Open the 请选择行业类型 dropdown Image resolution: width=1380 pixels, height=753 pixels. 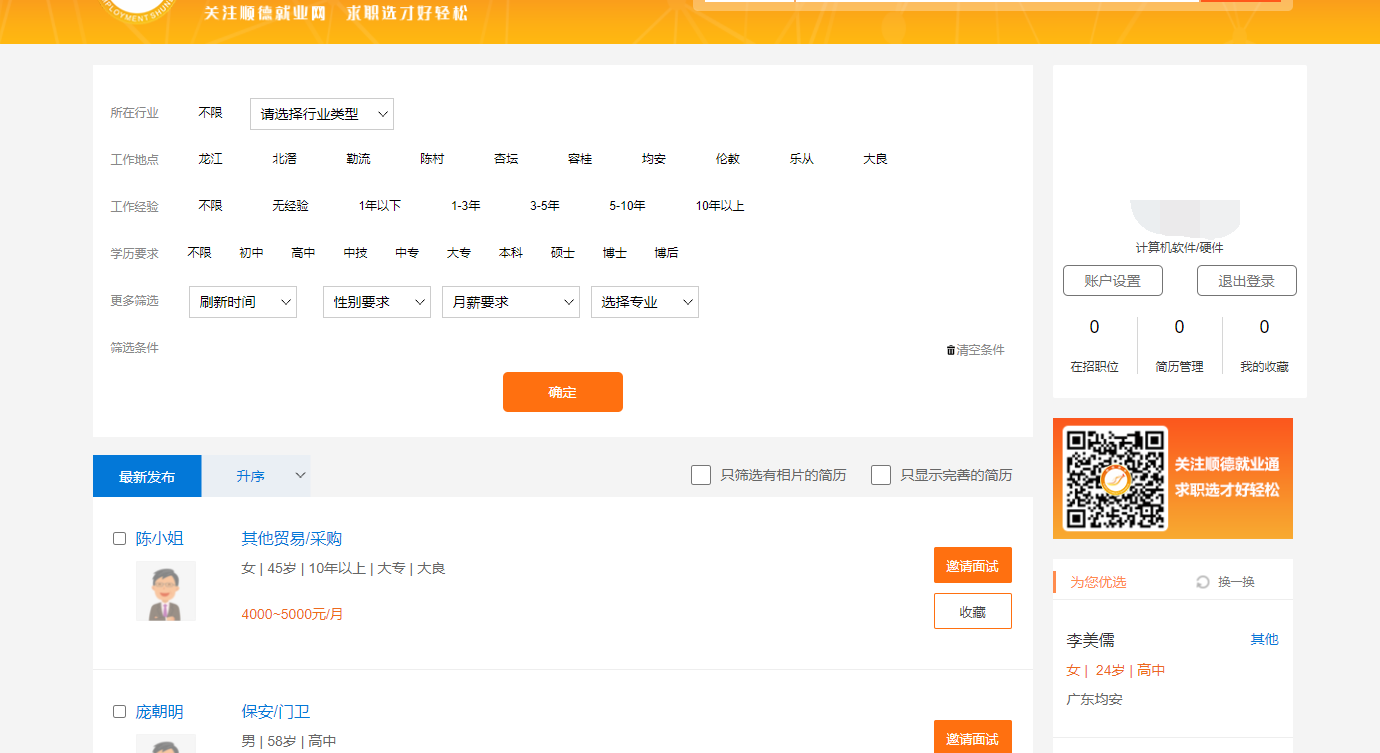click(322, 114)
